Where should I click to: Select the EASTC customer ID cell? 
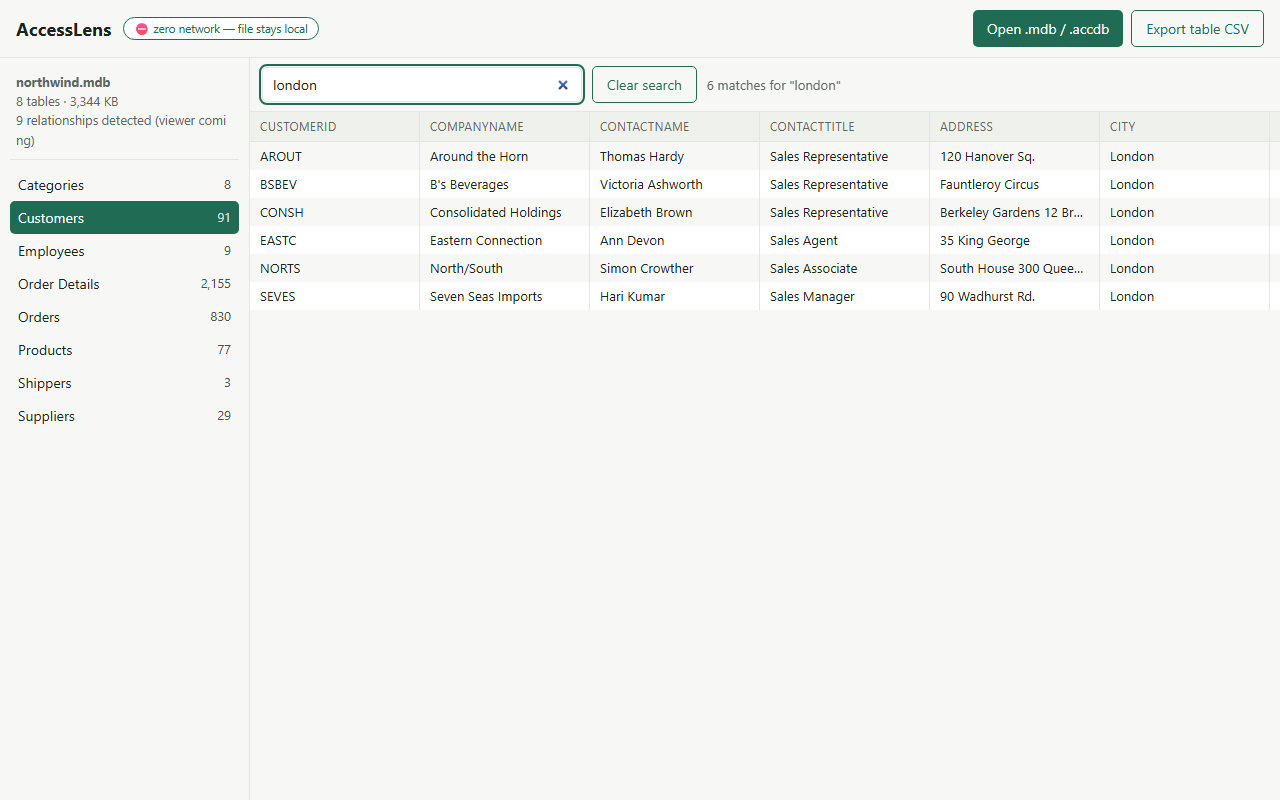point(335,240)
